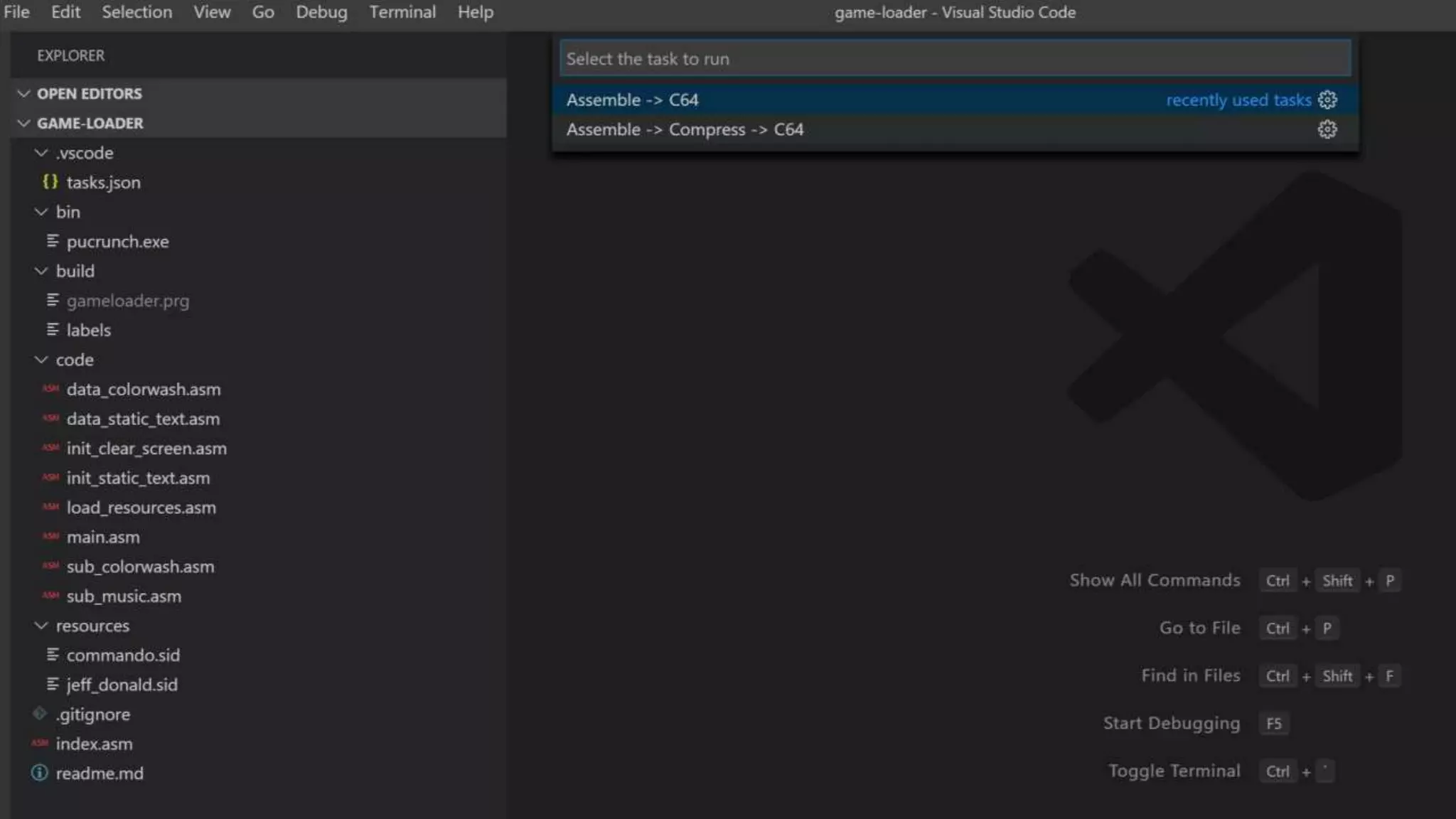Open the Debug menu

[x=321, y=12]
